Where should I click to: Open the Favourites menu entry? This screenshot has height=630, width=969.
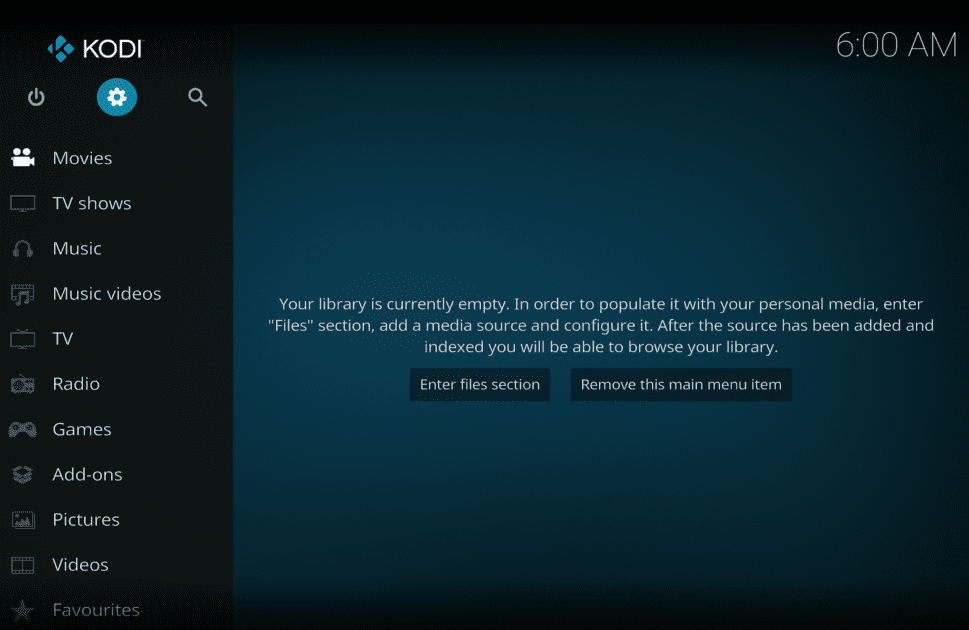click(95, 609)
